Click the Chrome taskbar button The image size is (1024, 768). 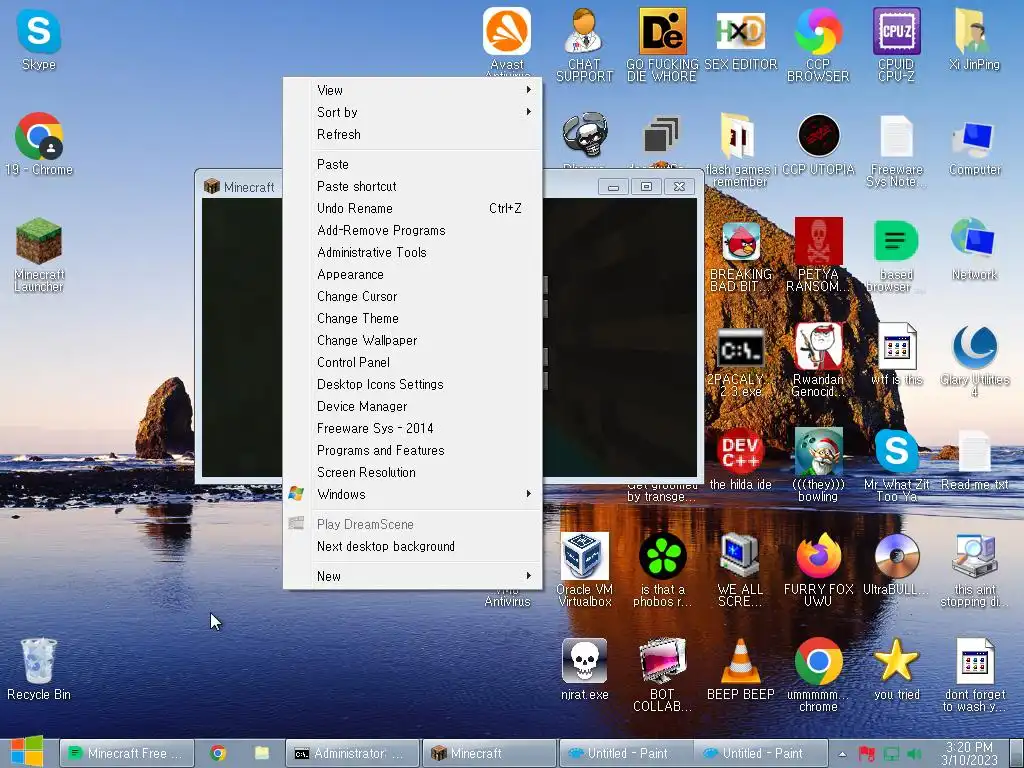tap(218, 754)
